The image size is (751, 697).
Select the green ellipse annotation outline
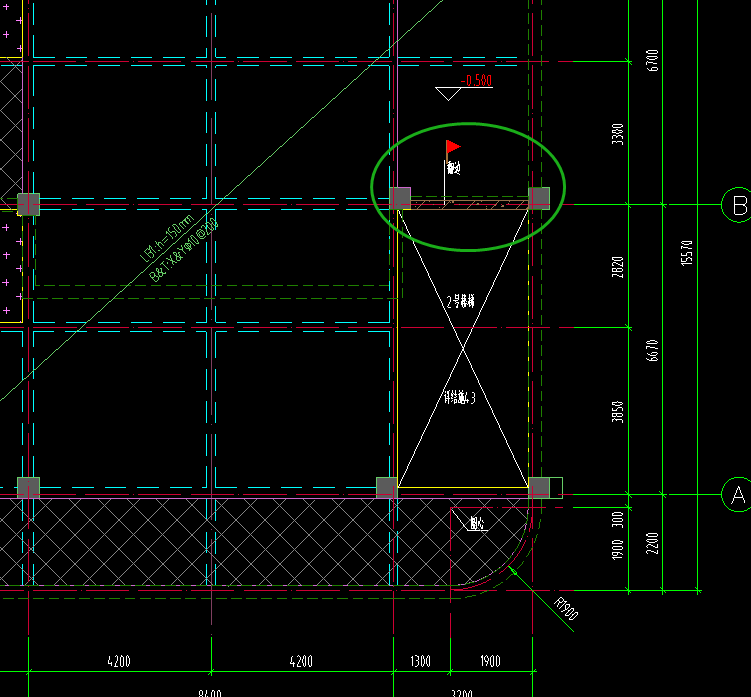[x=468, y=187]
